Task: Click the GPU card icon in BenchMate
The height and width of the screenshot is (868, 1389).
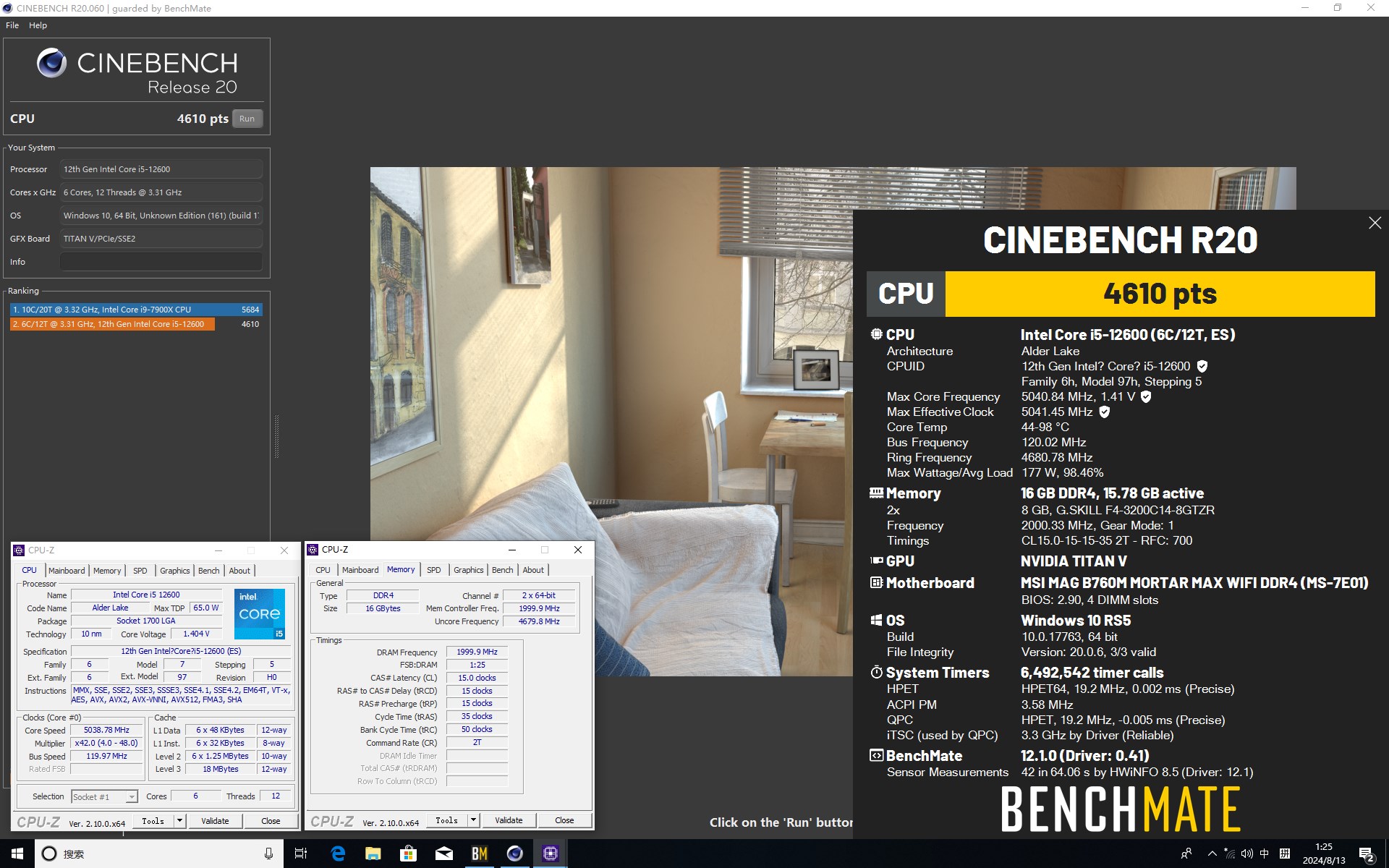Action: [876, 561]
